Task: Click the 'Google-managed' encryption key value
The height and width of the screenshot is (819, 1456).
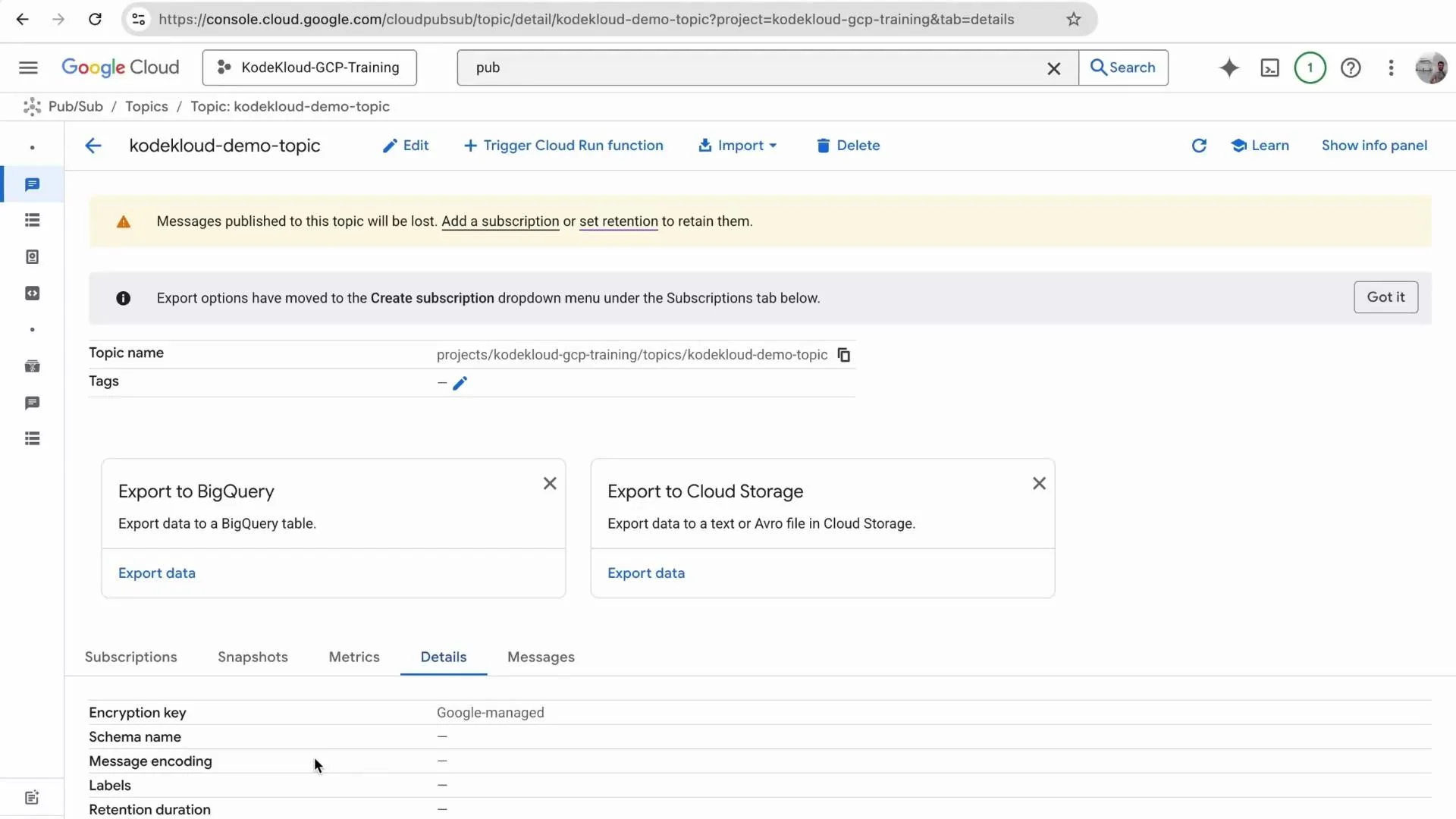Action: [491, 713]
